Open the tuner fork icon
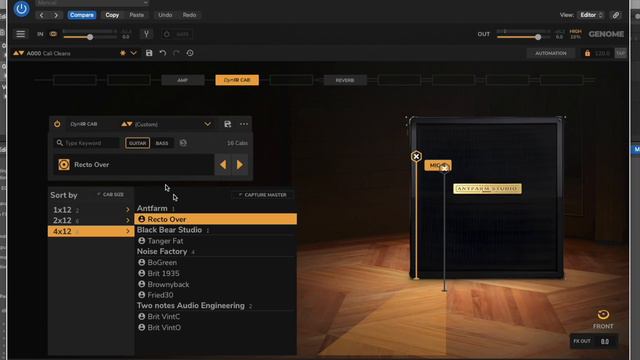Screen dimensions: 640x360 [x=146, y=34]
